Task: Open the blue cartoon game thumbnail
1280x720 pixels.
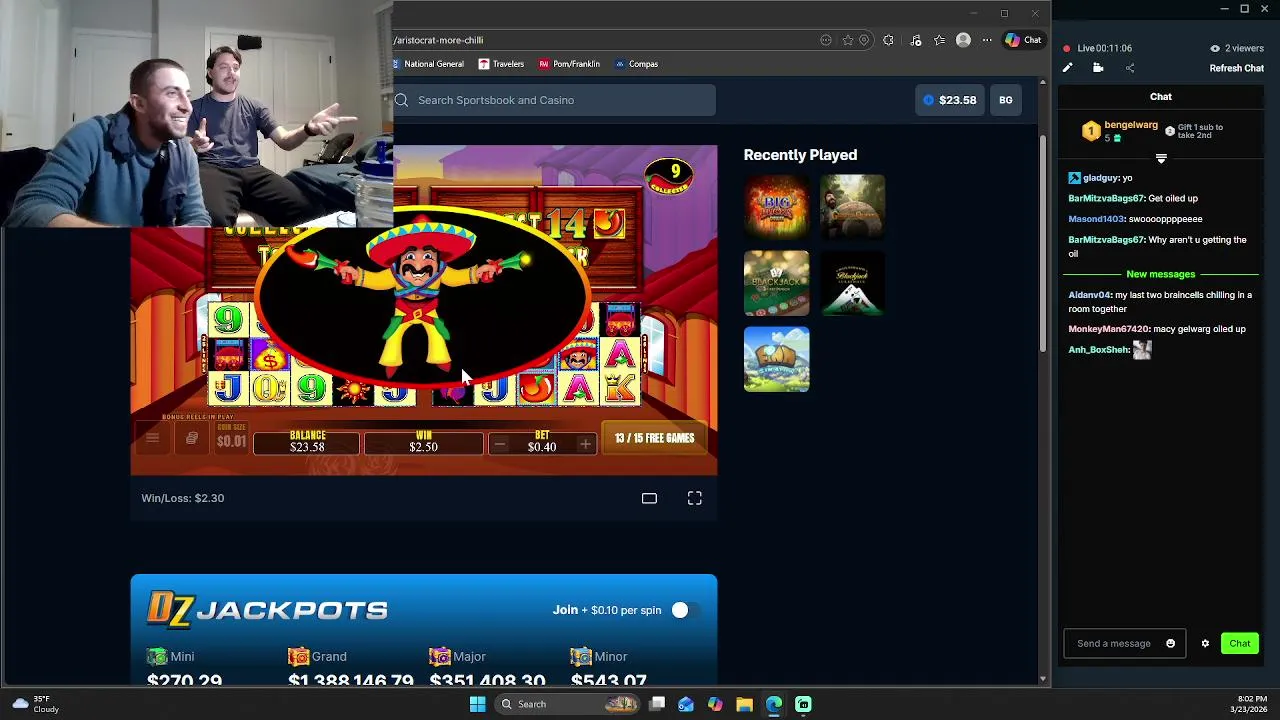Action: [776, 359]
